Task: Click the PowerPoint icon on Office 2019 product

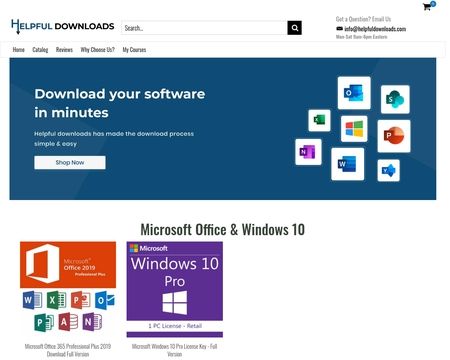Action: click(x=80, y=300)
